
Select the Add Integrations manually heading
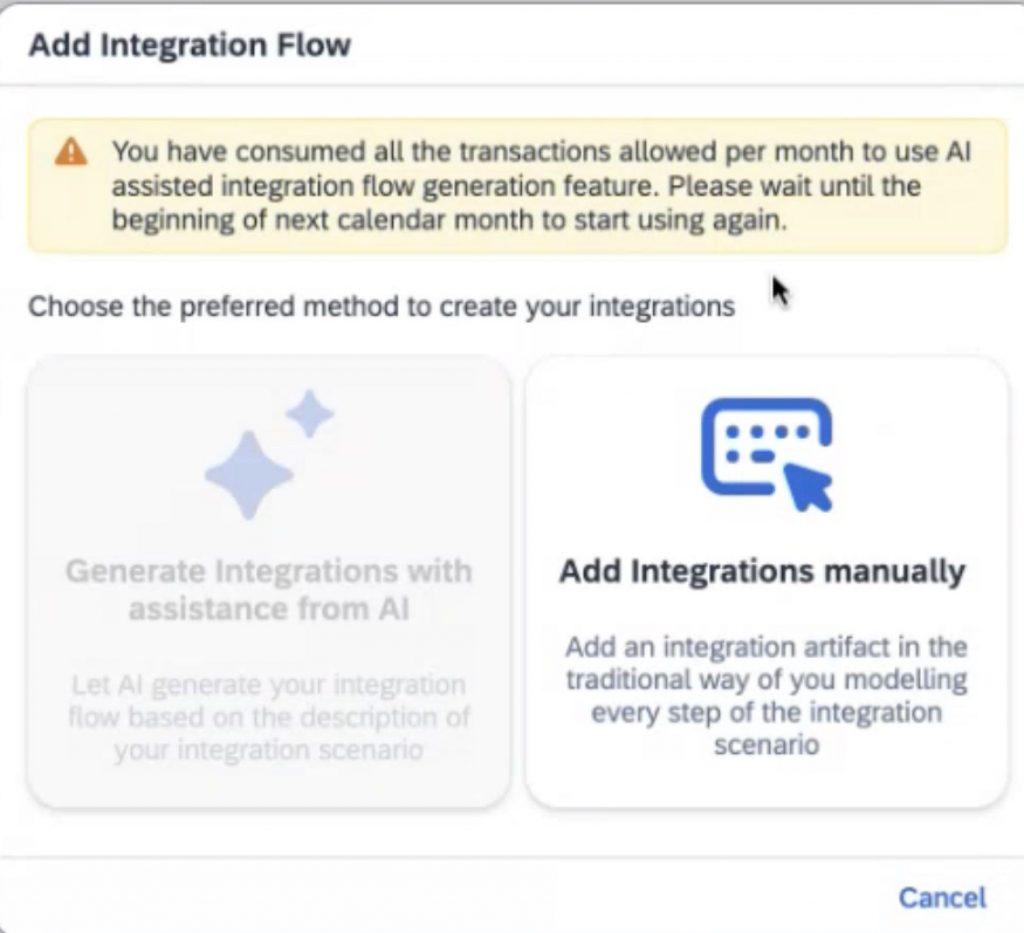(x=762, y=571)
